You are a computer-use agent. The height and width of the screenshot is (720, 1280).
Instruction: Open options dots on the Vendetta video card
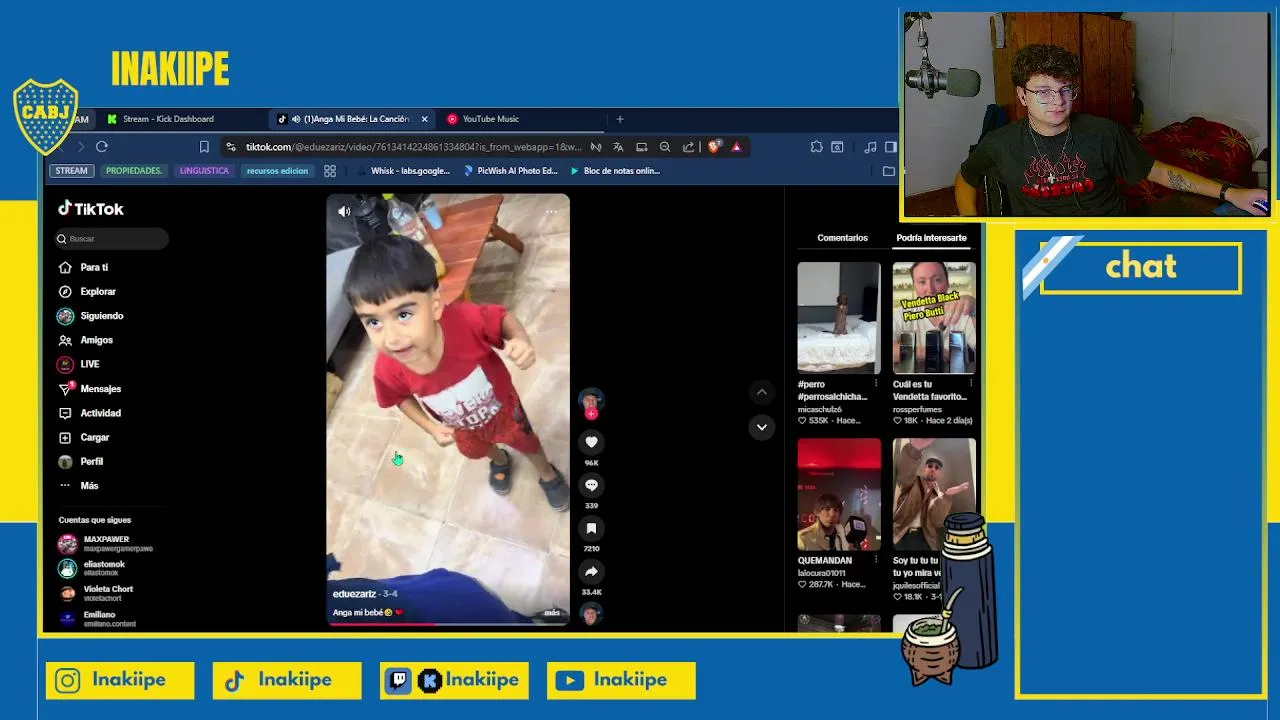click(971, 384)
